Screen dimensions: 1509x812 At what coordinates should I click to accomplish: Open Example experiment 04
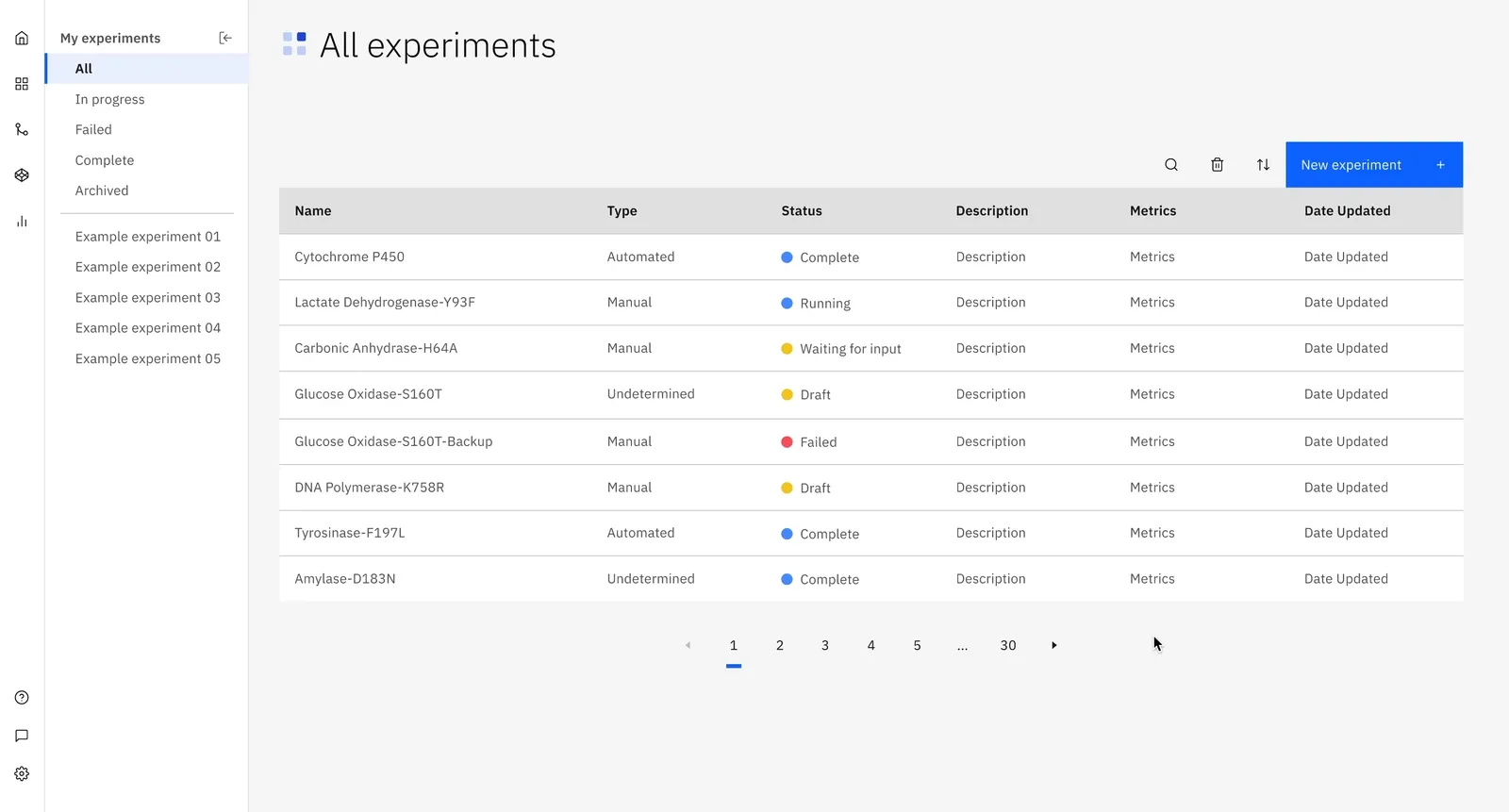point(148,328)
